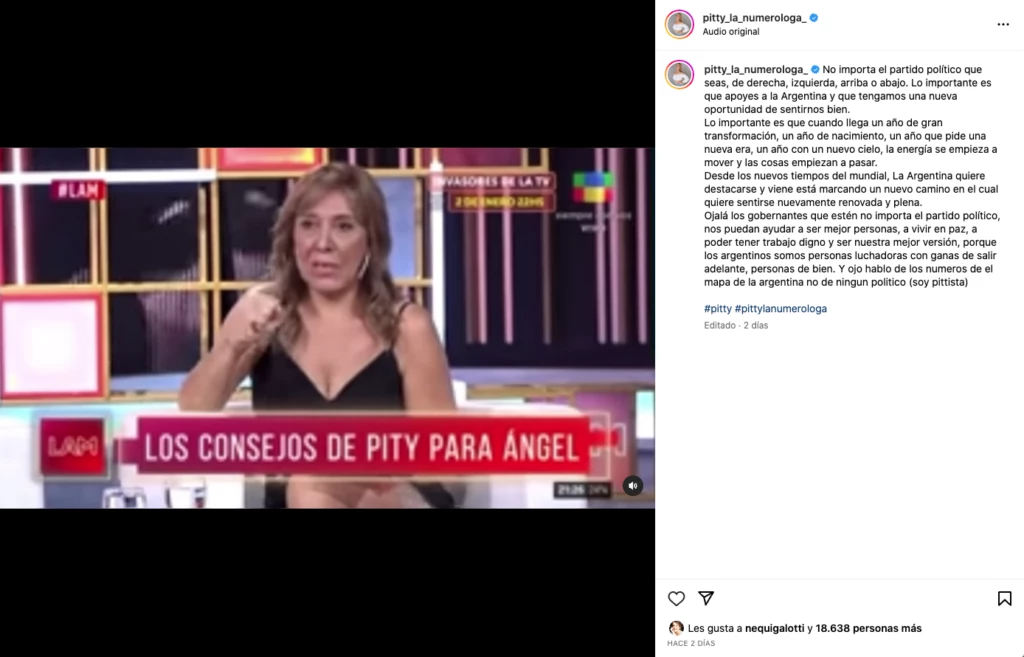1024x657 pixels.
Task: Click the HACE 2 DÍAS timestamp
Action: point(691,643)
